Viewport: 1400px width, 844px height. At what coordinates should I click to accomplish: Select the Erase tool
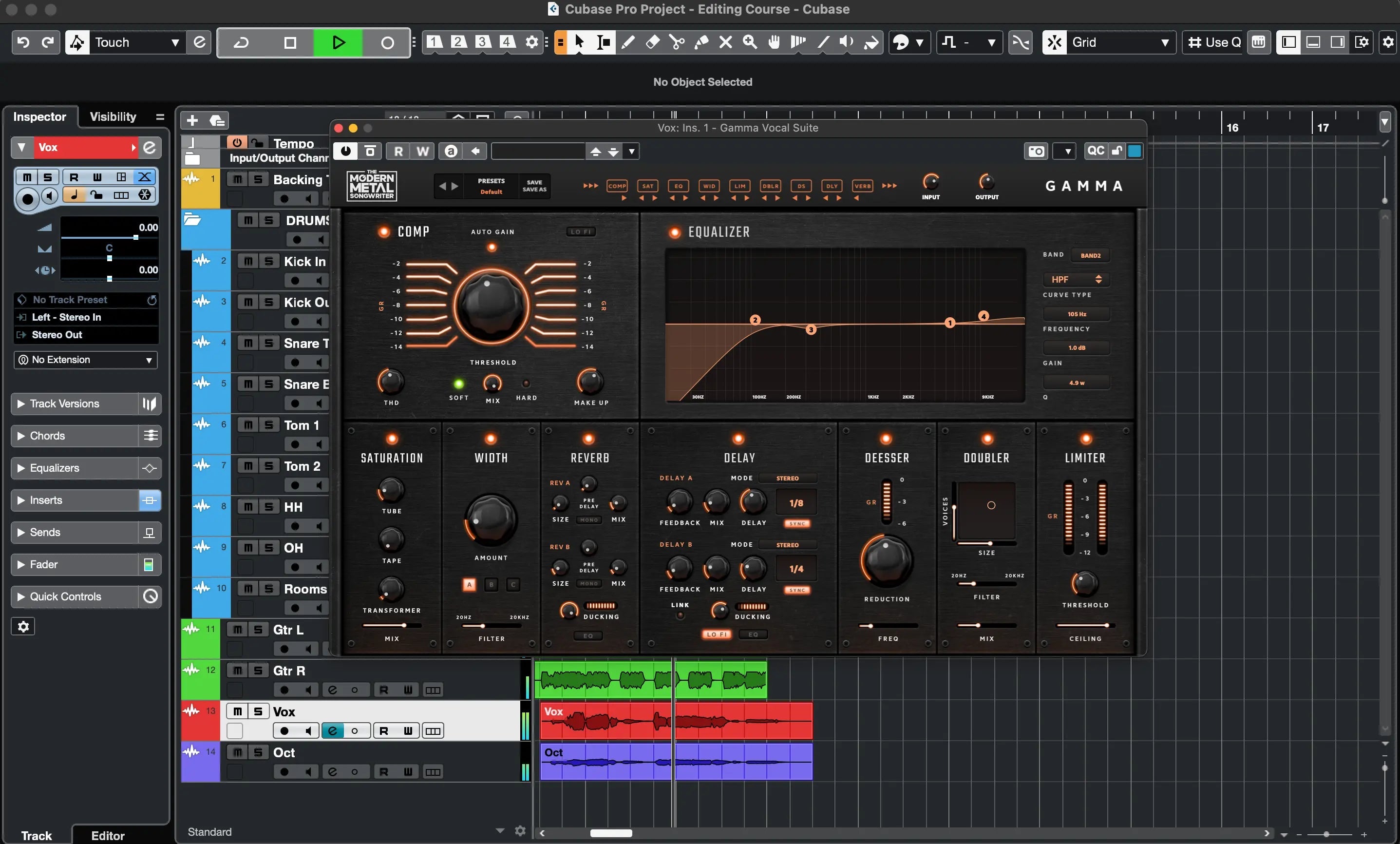(x=652, y=42)
